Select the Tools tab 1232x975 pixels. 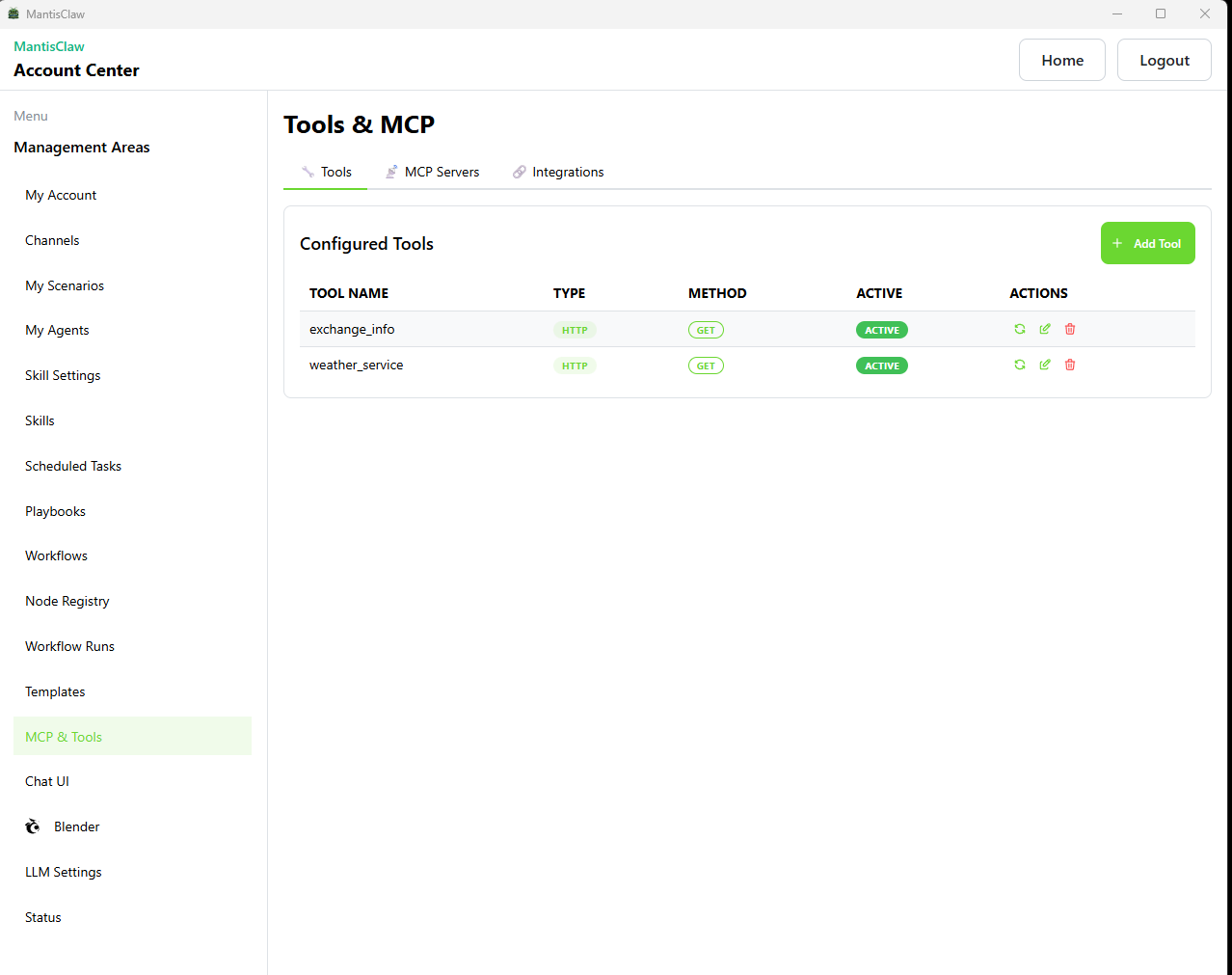coord(326,172)
